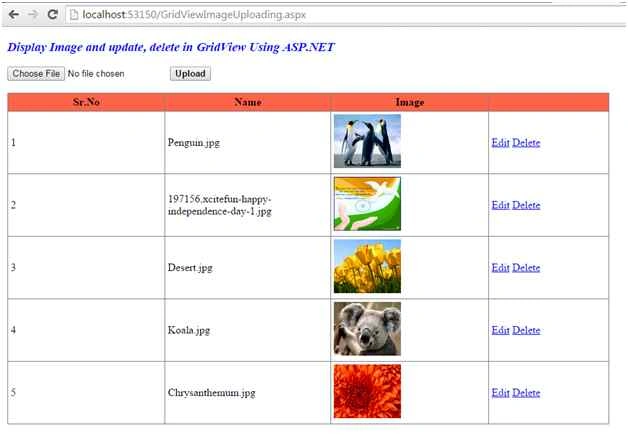Open the Penguin image thumbnail
Image resolution: width=628 pixels, height=435 pixels.
click(367, 141)
